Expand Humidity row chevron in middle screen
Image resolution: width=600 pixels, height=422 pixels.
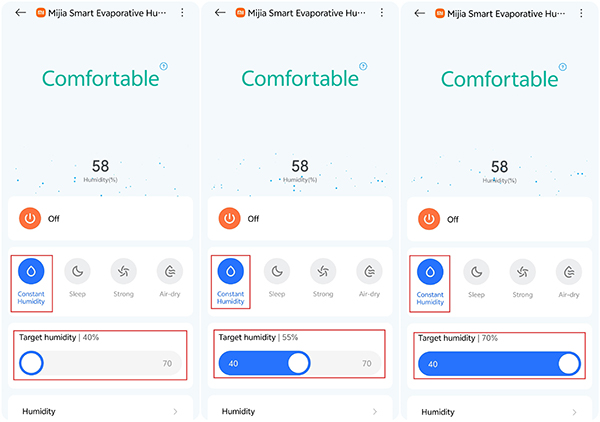point(375,411)
